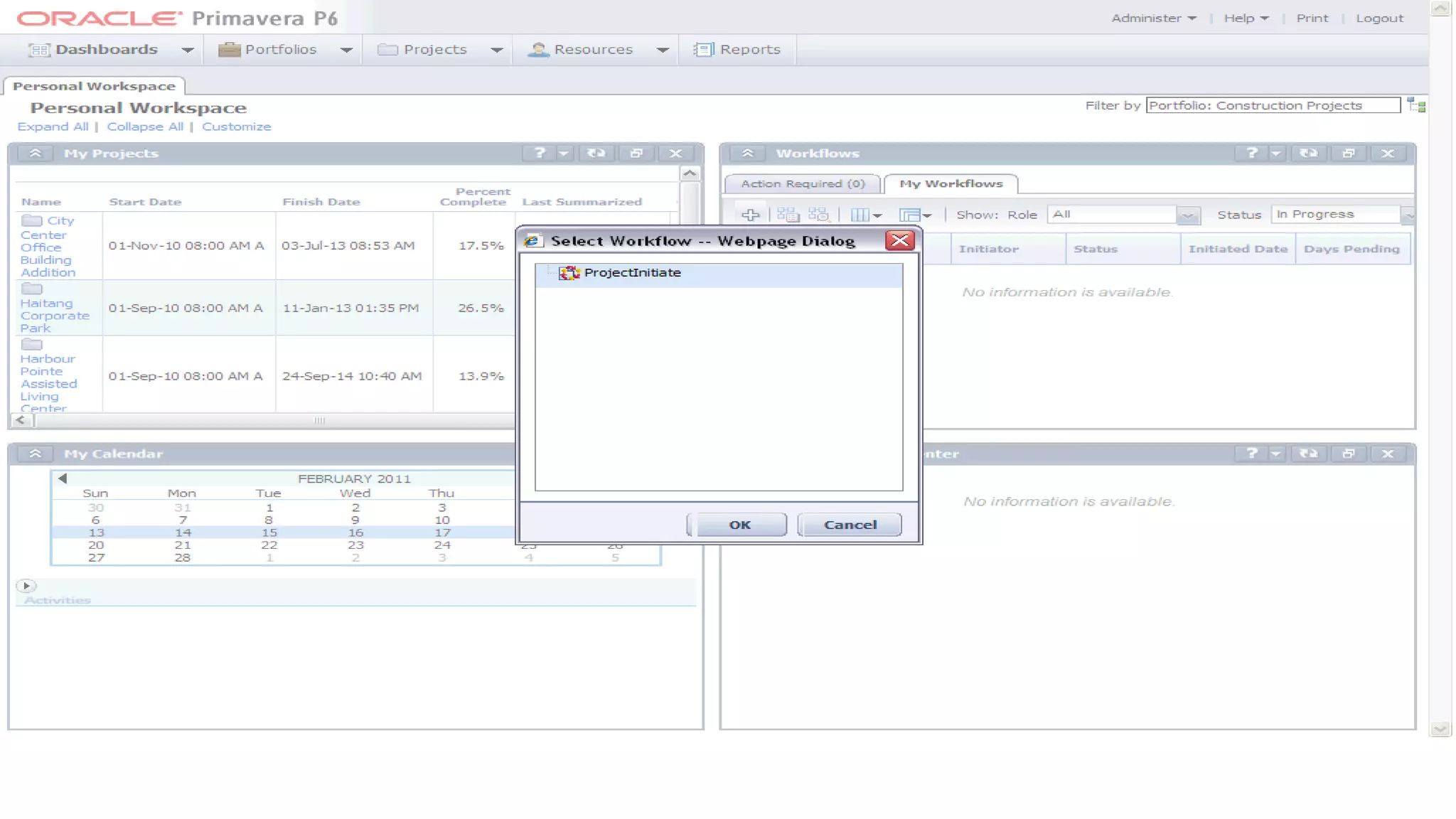Refresh the bottom-right panel
The height and width of the screenshot is (819, 1456).
pos(1308,454)
